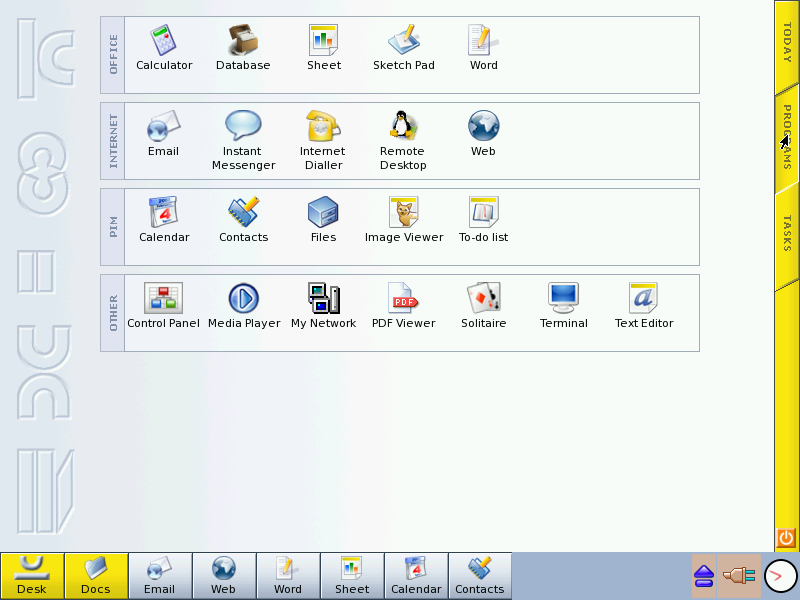Click the OTHER group label

(x=113, y=313)
